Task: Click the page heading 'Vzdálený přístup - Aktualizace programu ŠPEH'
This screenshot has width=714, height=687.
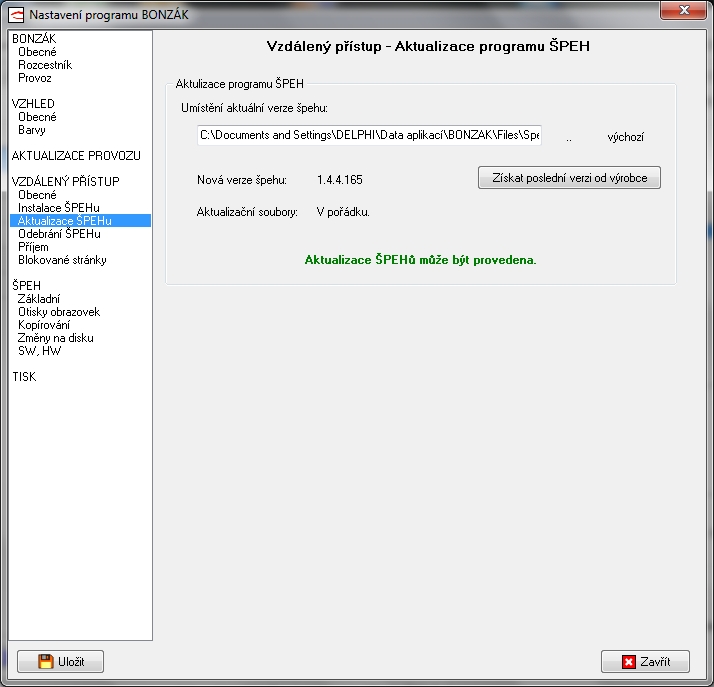Action: [428, 46]
